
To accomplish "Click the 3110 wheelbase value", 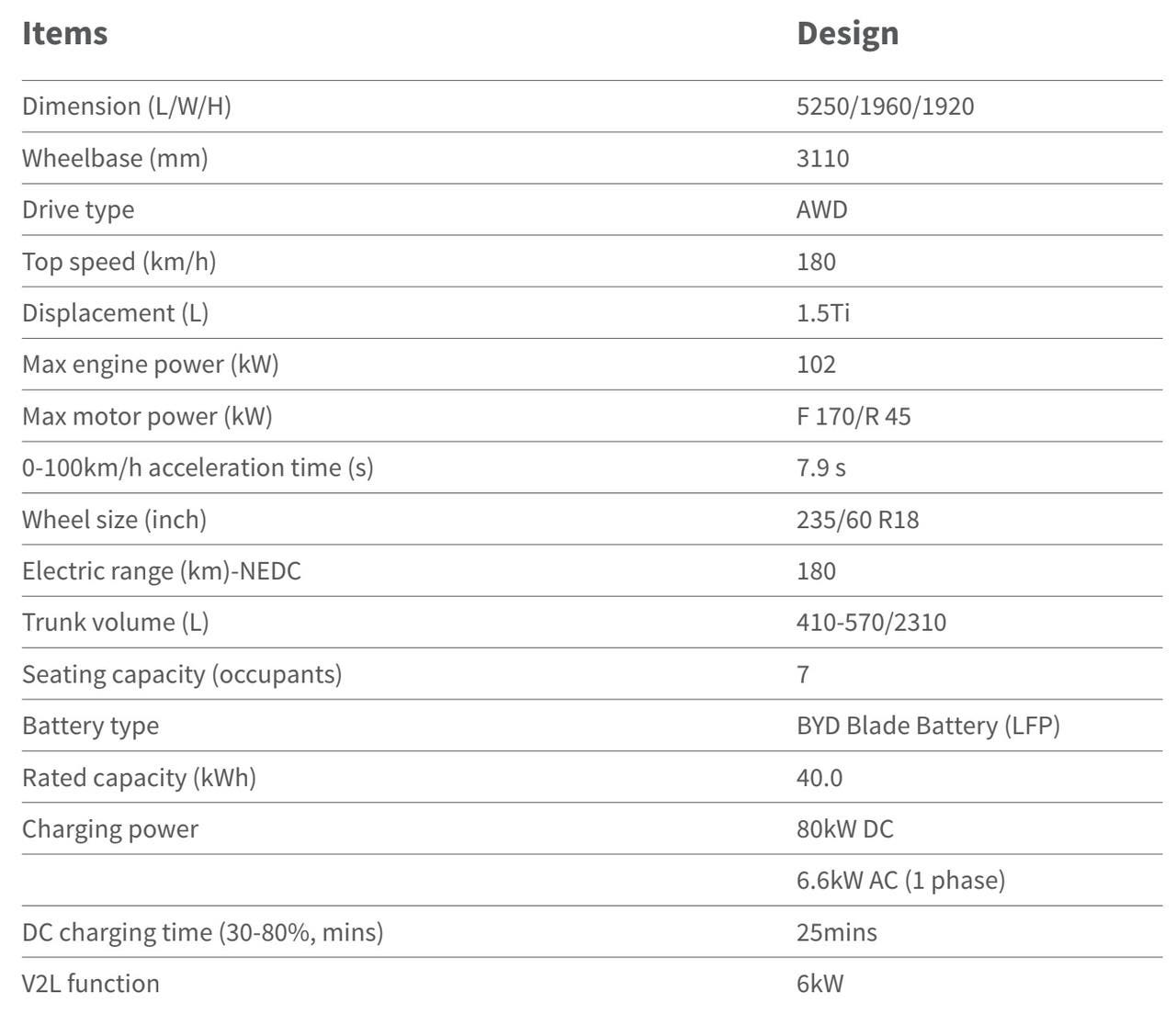I will (x=822, y=158).
